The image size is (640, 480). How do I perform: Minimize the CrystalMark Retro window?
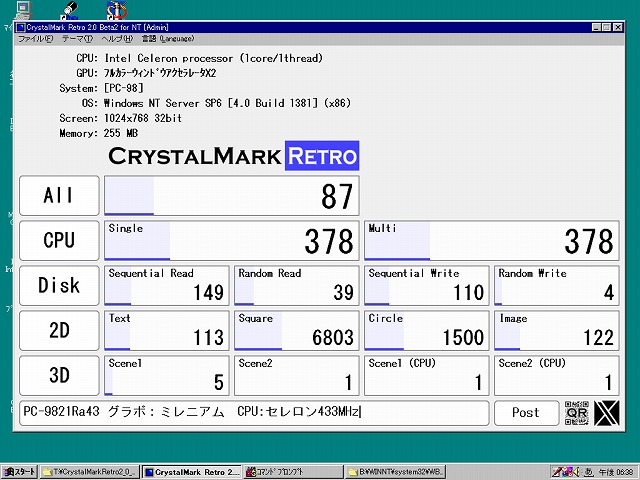point(596,27)
